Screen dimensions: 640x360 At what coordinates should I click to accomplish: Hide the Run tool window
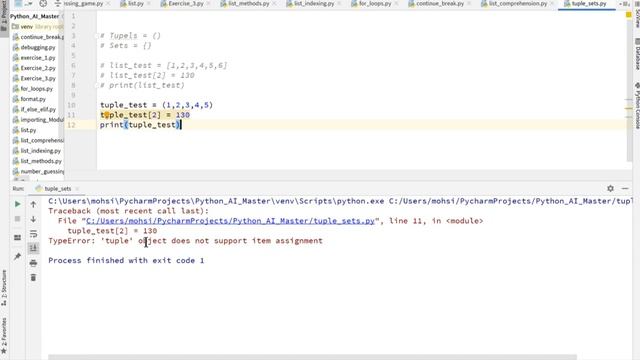[x=625, y=188]
